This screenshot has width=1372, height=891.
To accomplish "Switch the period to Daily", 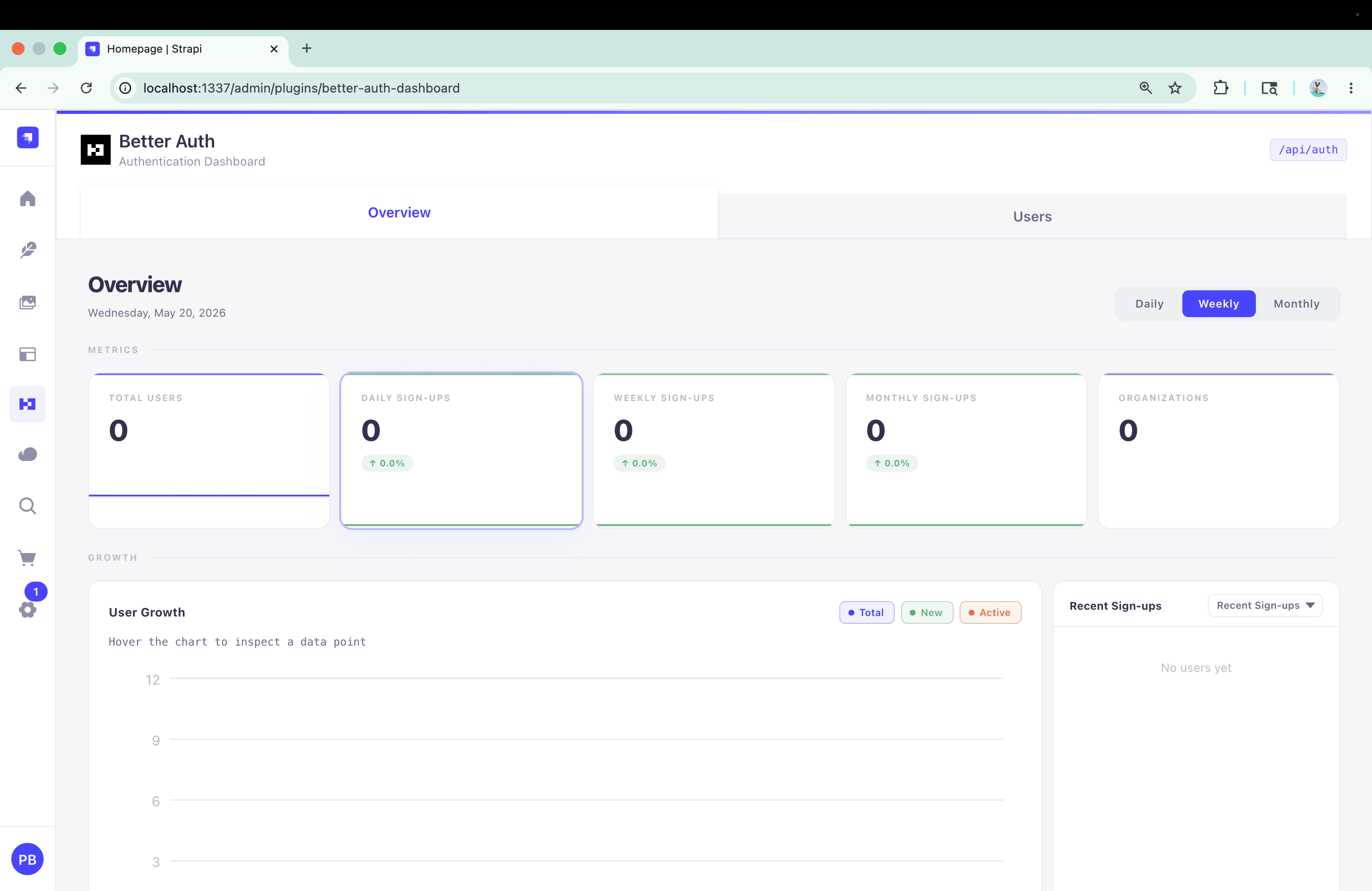I will [x=1150, y=304].
